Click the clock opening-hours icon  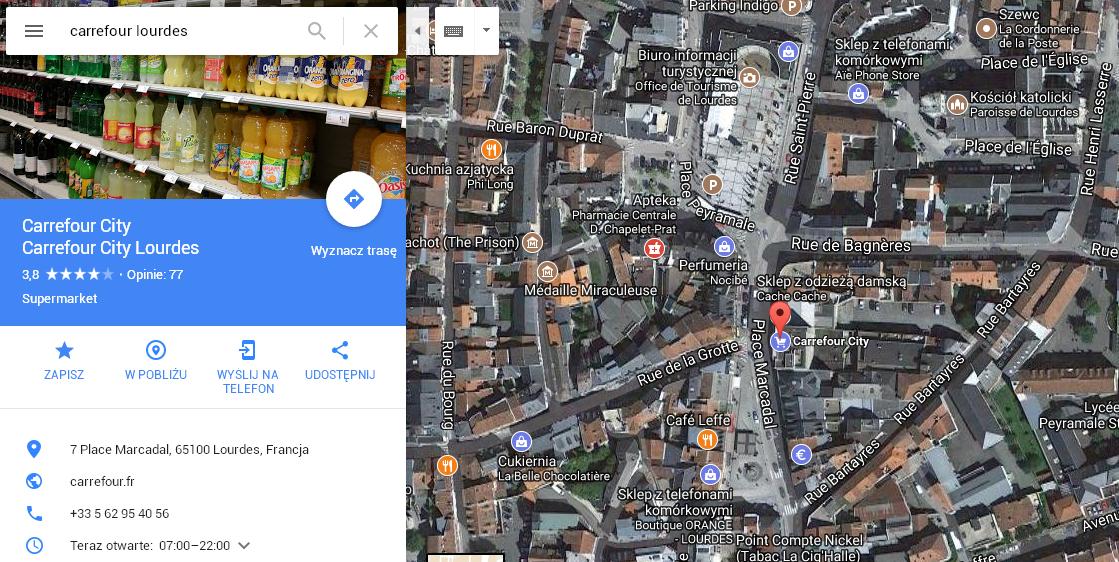tap(34, 546)
